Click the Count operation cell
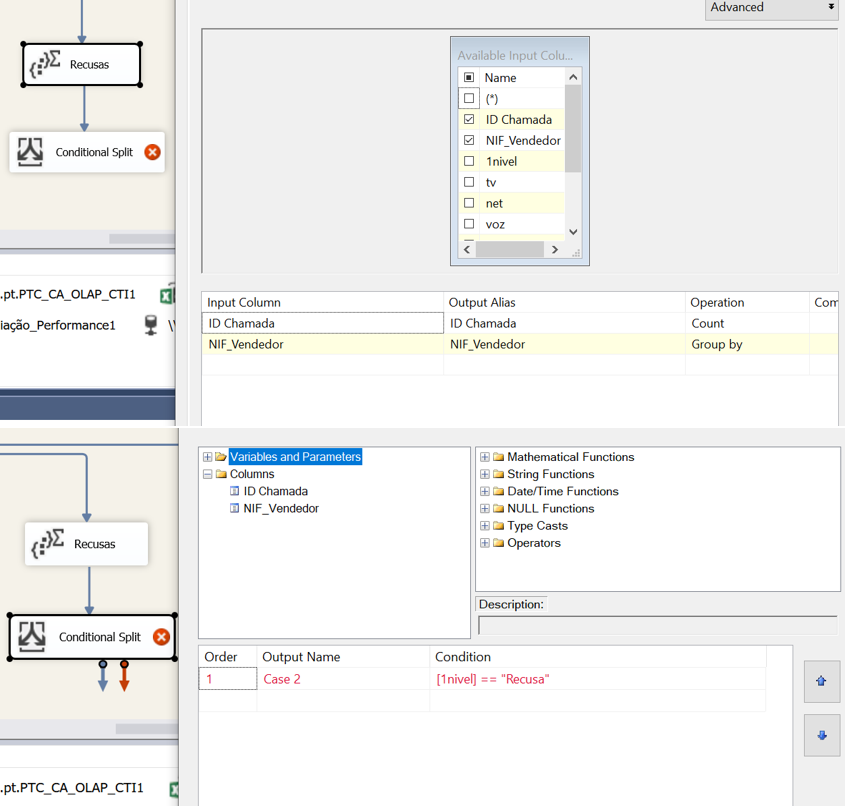Viewport: 845px width, 806px height. click(747, 323)
